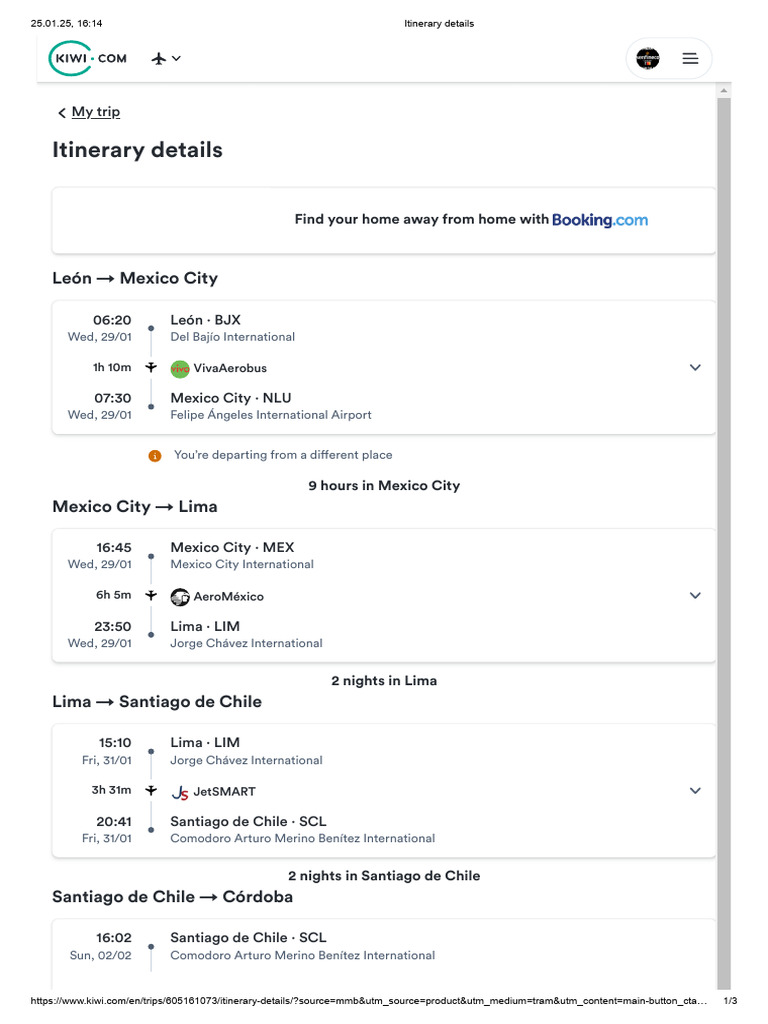The height and width of the screenshot is (1024, 768).
Task: Expand the VivaAerobus flight details
Action: pyautogui.click(x=695, y=367)
